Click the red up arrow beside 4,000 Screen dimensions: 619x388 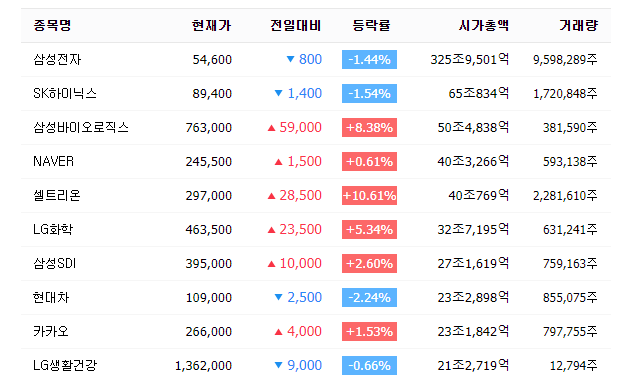[278, 332]
